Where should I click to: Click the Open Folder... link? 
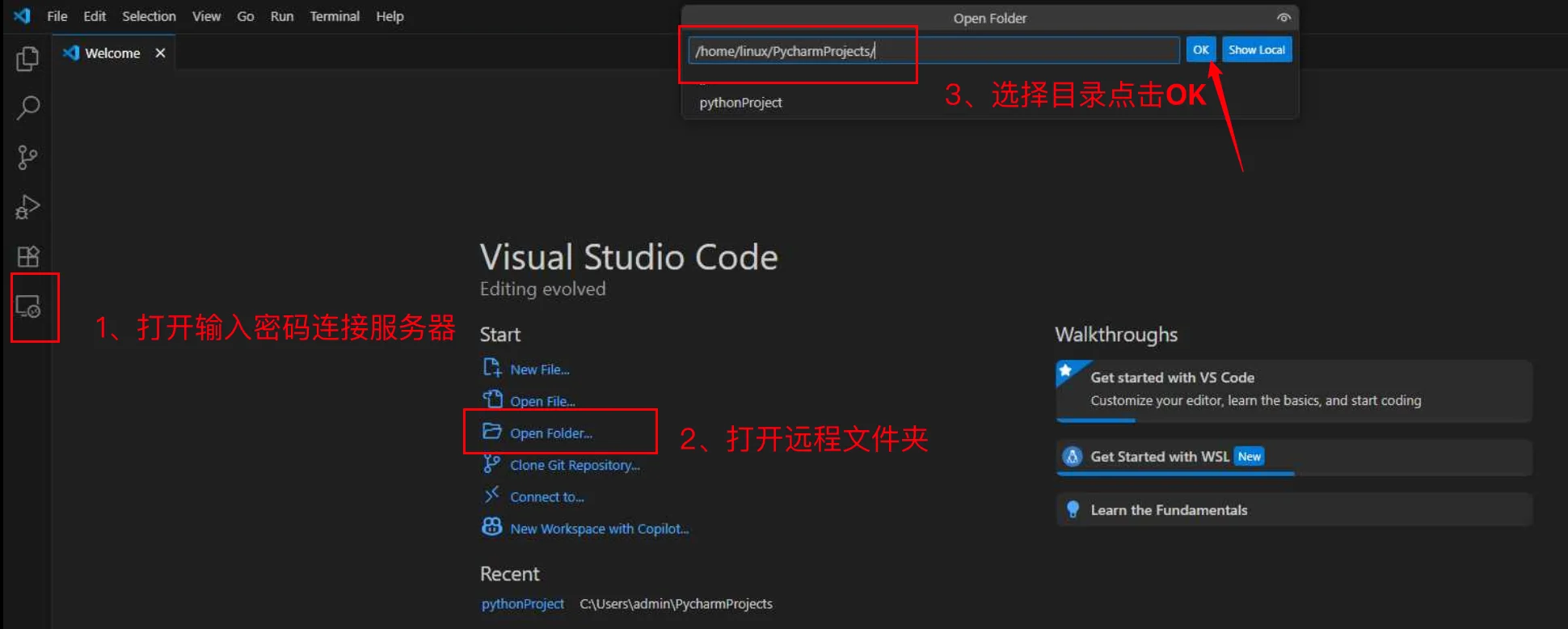[551, 433]
